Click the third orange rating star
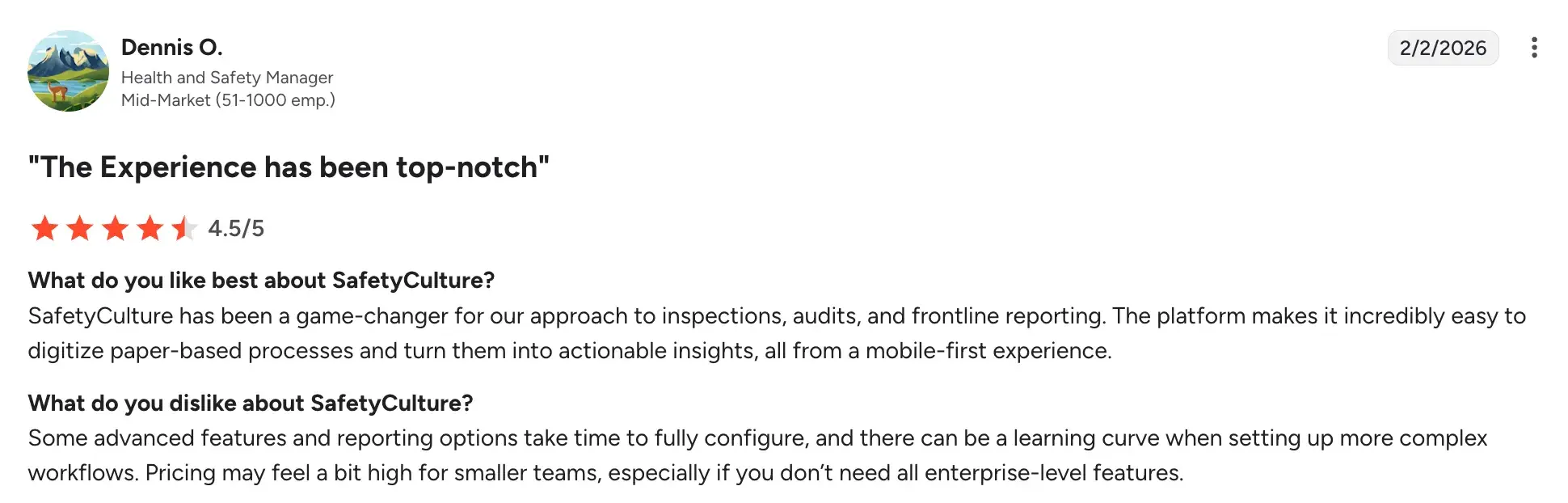Screen dimensions: 1568x503 115,228
